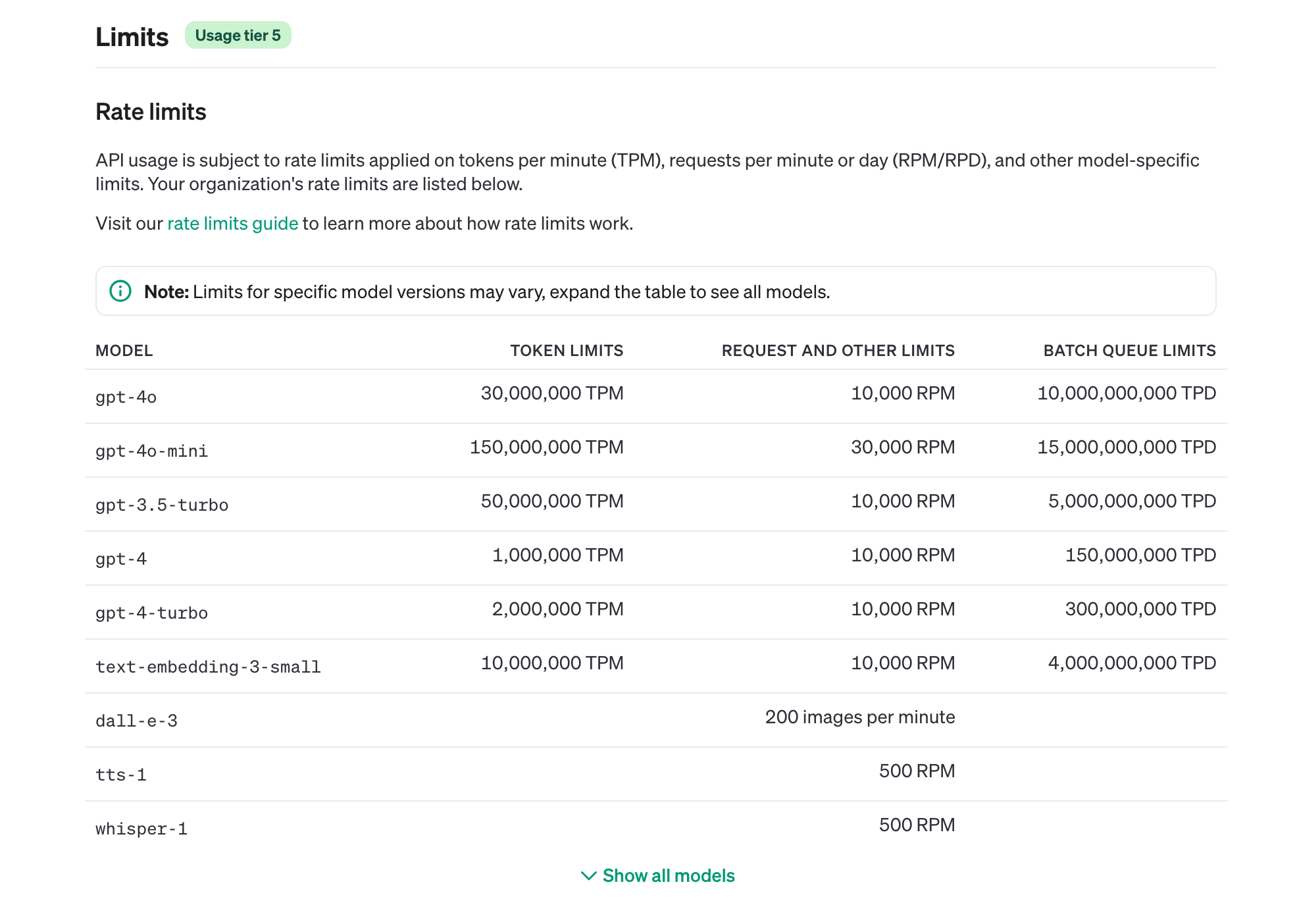The image size is (1295, 924).
Task: Select the gpt-4-turbo model name
Action: coord(151,613)
